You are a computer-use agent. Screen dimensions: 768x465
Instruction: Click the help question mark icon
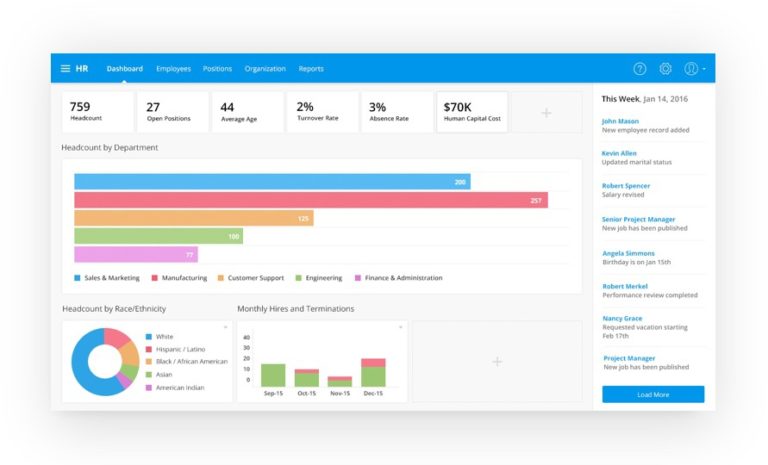tap(640, 69)
